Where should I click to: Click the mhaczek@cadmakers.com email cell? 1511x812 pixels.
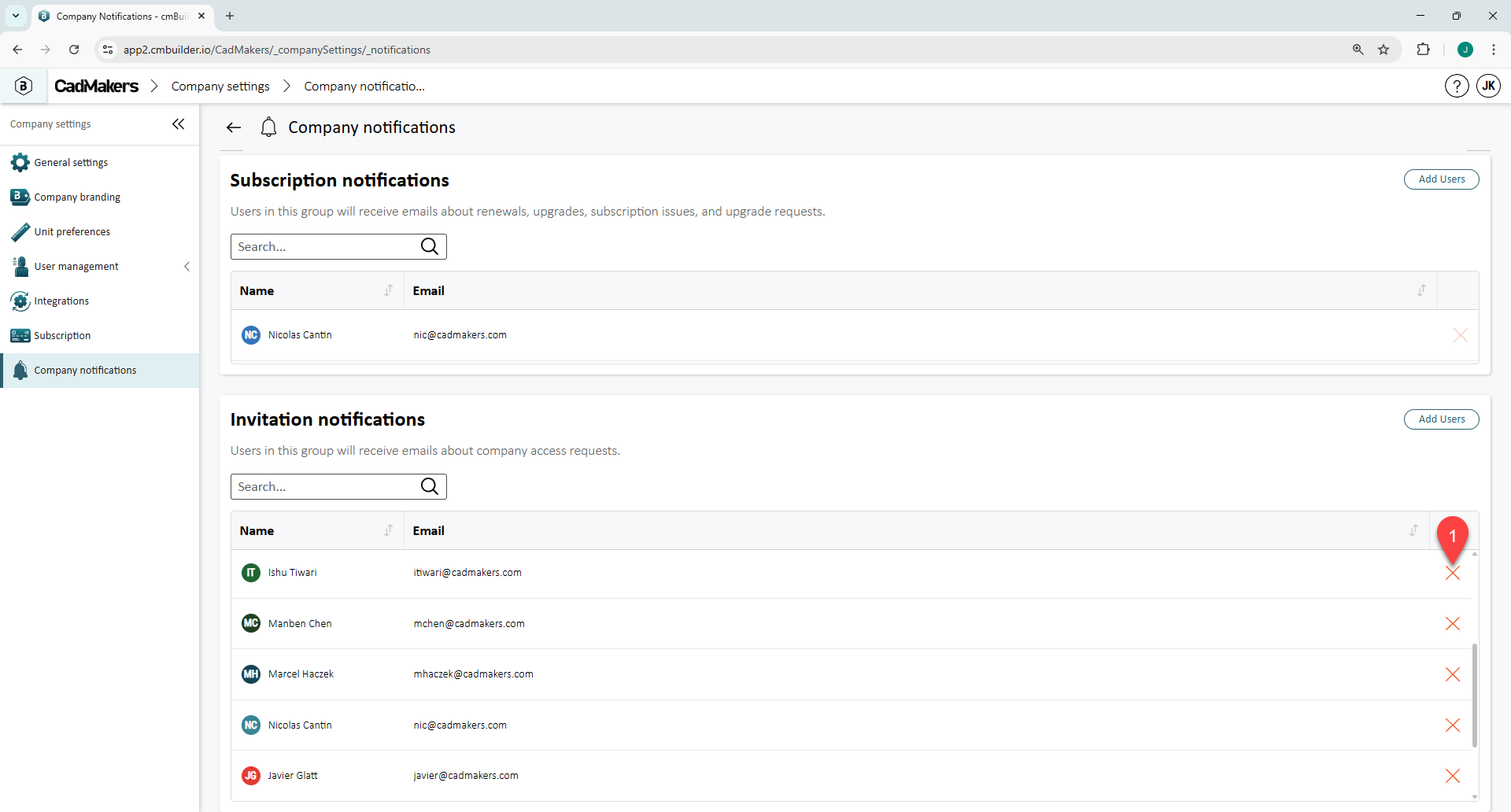click(473, 674)
